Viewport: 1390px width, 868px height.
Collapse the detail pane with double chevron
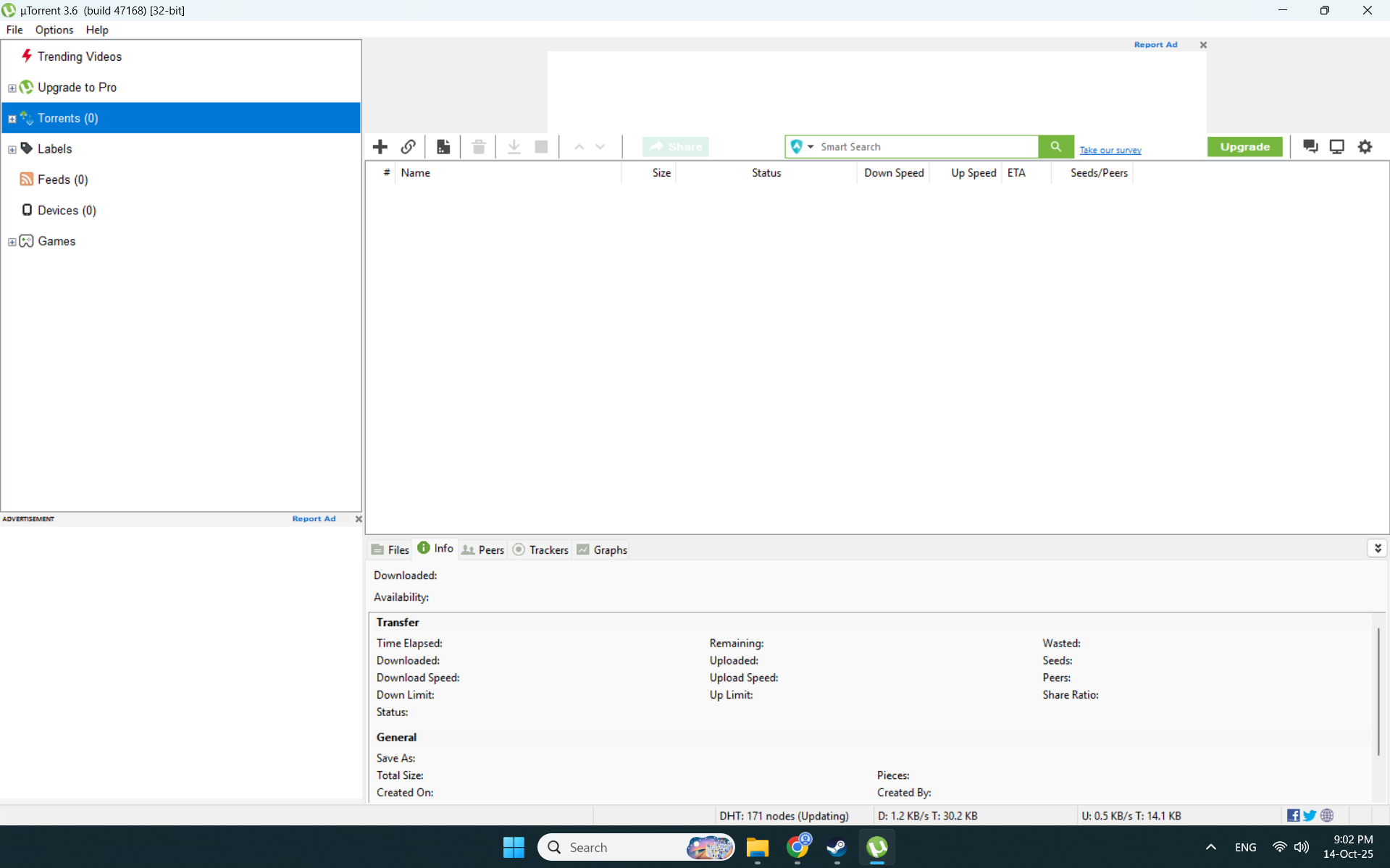(x=1378, y=549)
